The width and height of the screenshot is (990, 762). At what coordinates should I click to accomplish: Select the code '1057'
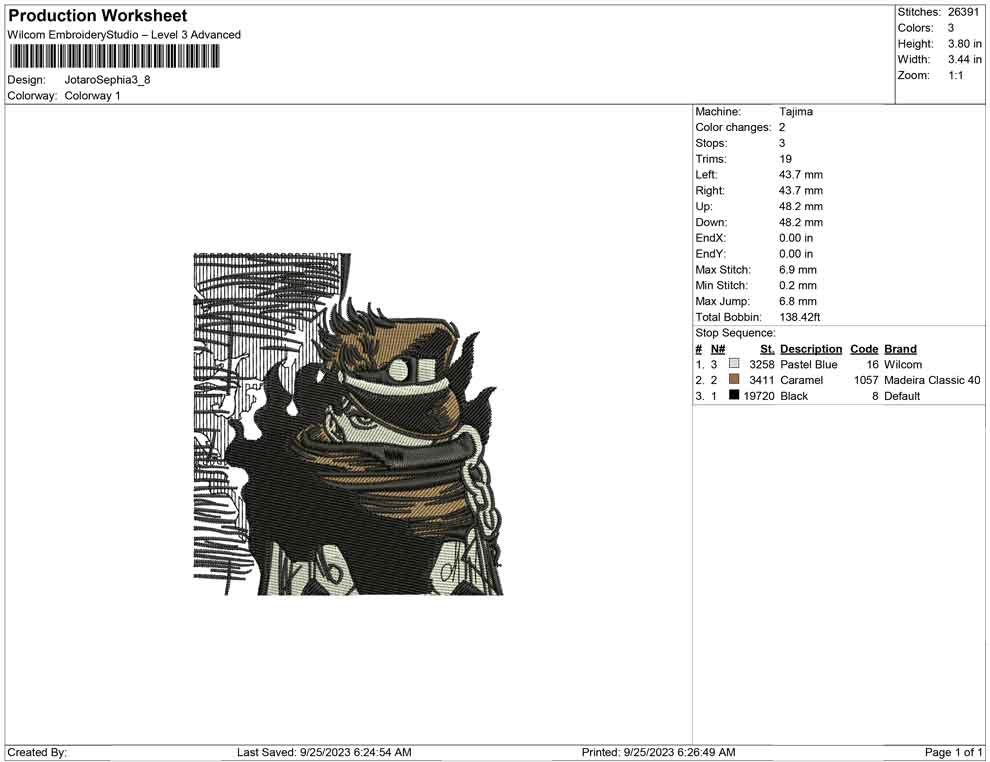pos(866,380)
